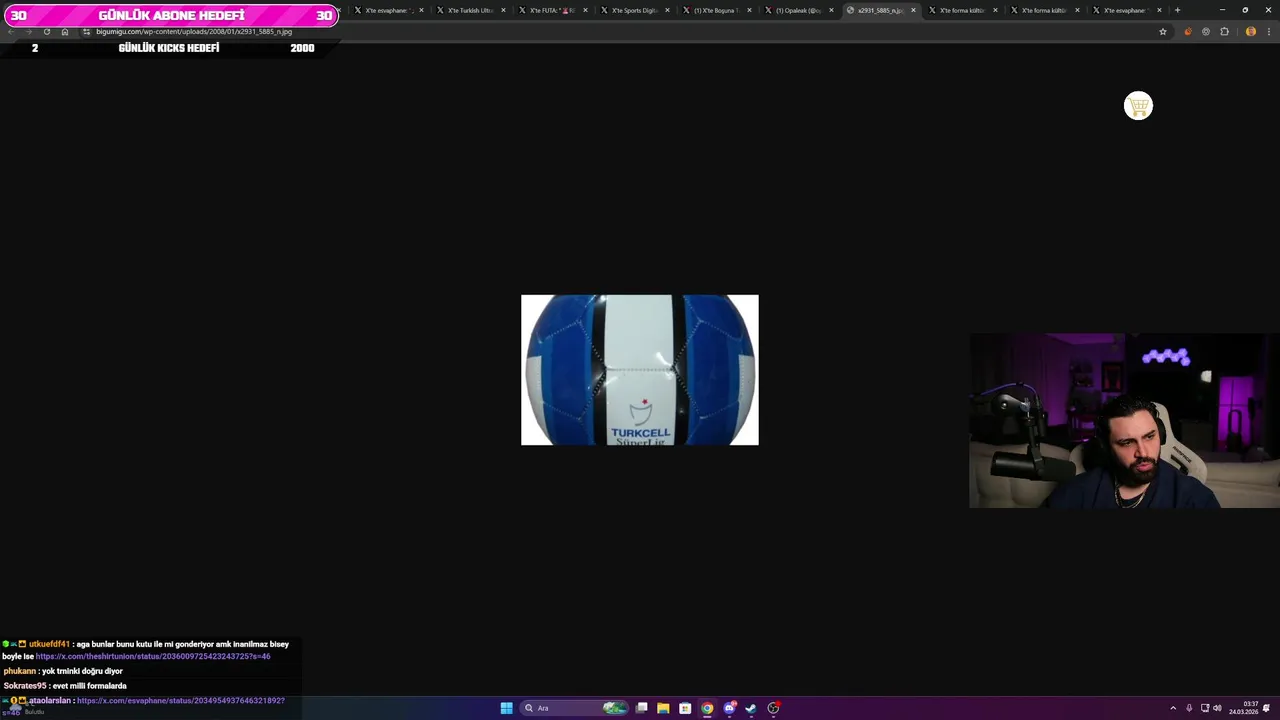Bookmark this page with the star icon
Viewport: 1280px width, 720px height.
click(x=1163, y=32)
